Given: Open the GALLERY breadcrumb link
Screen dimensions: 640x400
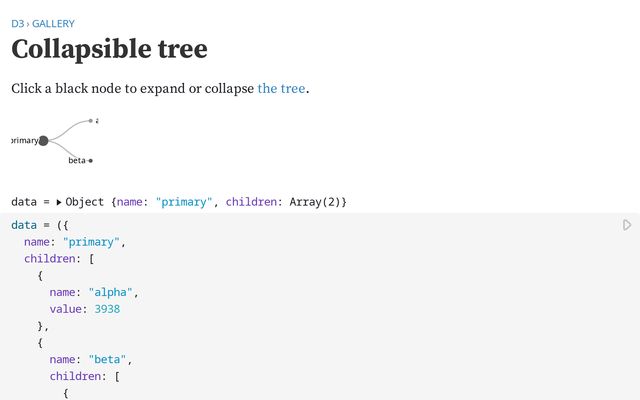Looking at the screenshot, I should 53,24.
